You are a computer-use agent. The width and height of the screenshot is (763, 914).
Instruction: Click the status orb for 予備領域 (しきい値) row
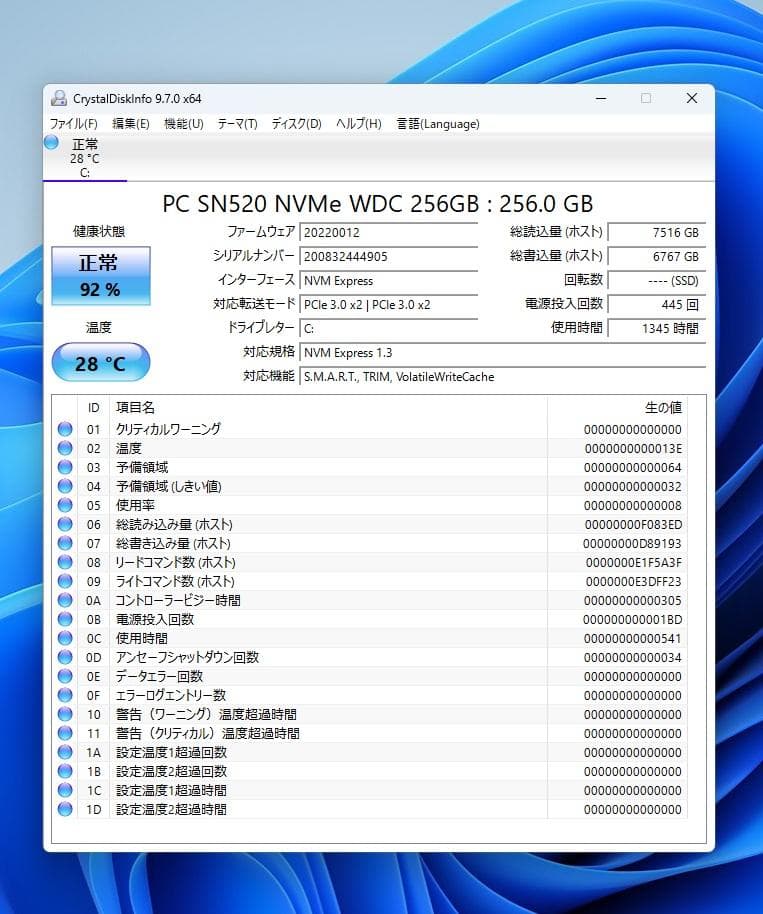(65, 486)
